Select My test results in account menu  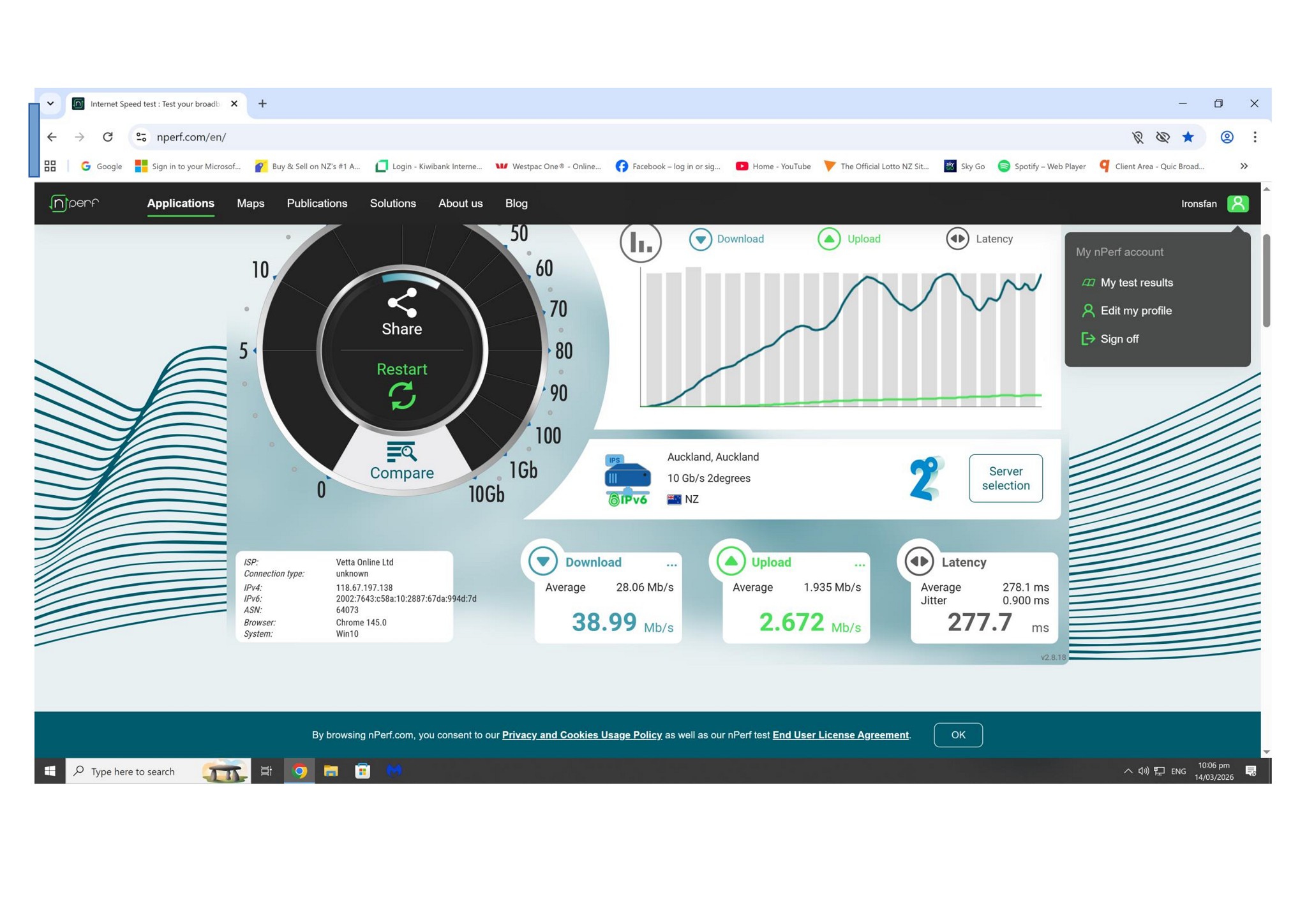tap(1136, 283)
